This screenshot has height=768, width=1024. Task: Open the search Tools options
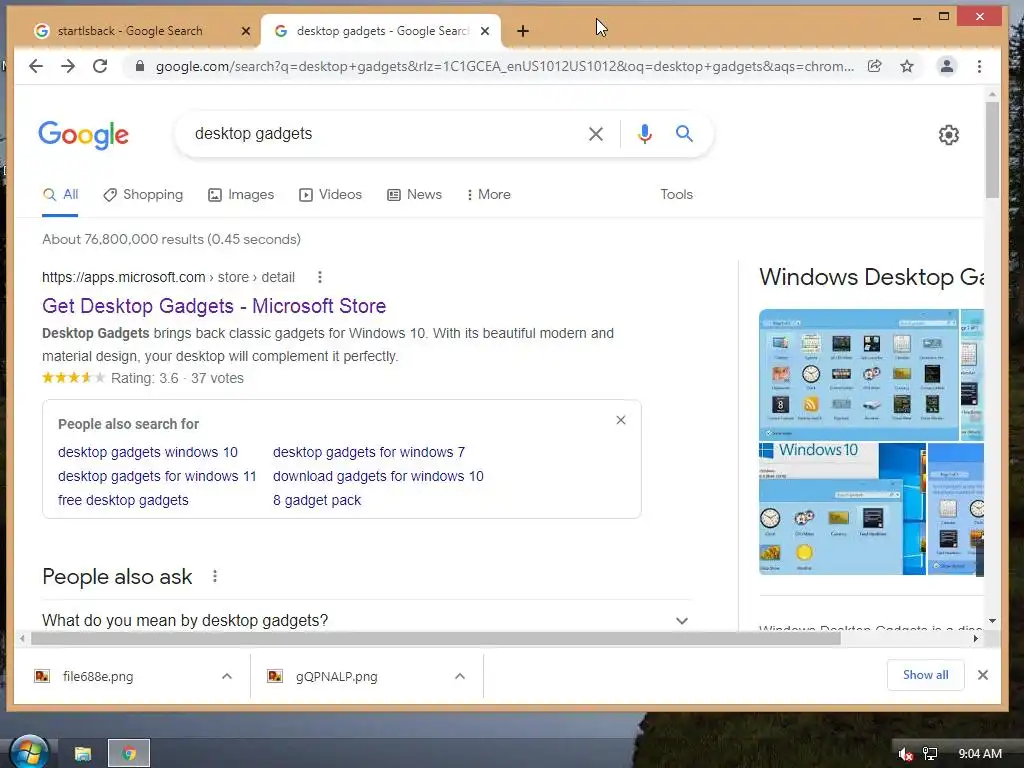(676, 195)
